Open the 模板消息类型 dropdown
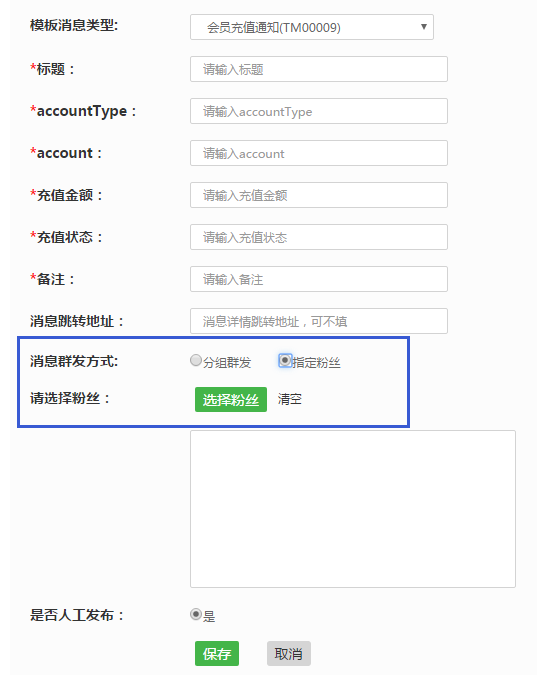 [312, 27]
